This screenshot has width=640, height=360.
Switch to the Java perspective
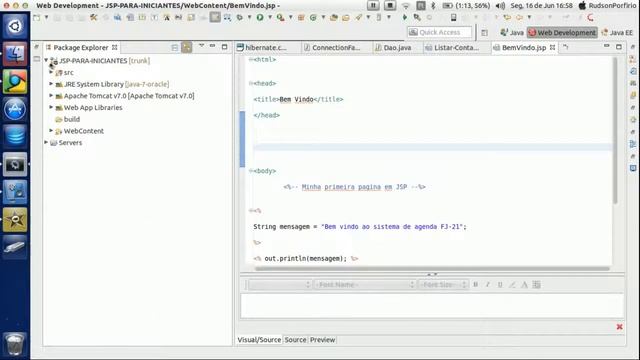[512, 33]
